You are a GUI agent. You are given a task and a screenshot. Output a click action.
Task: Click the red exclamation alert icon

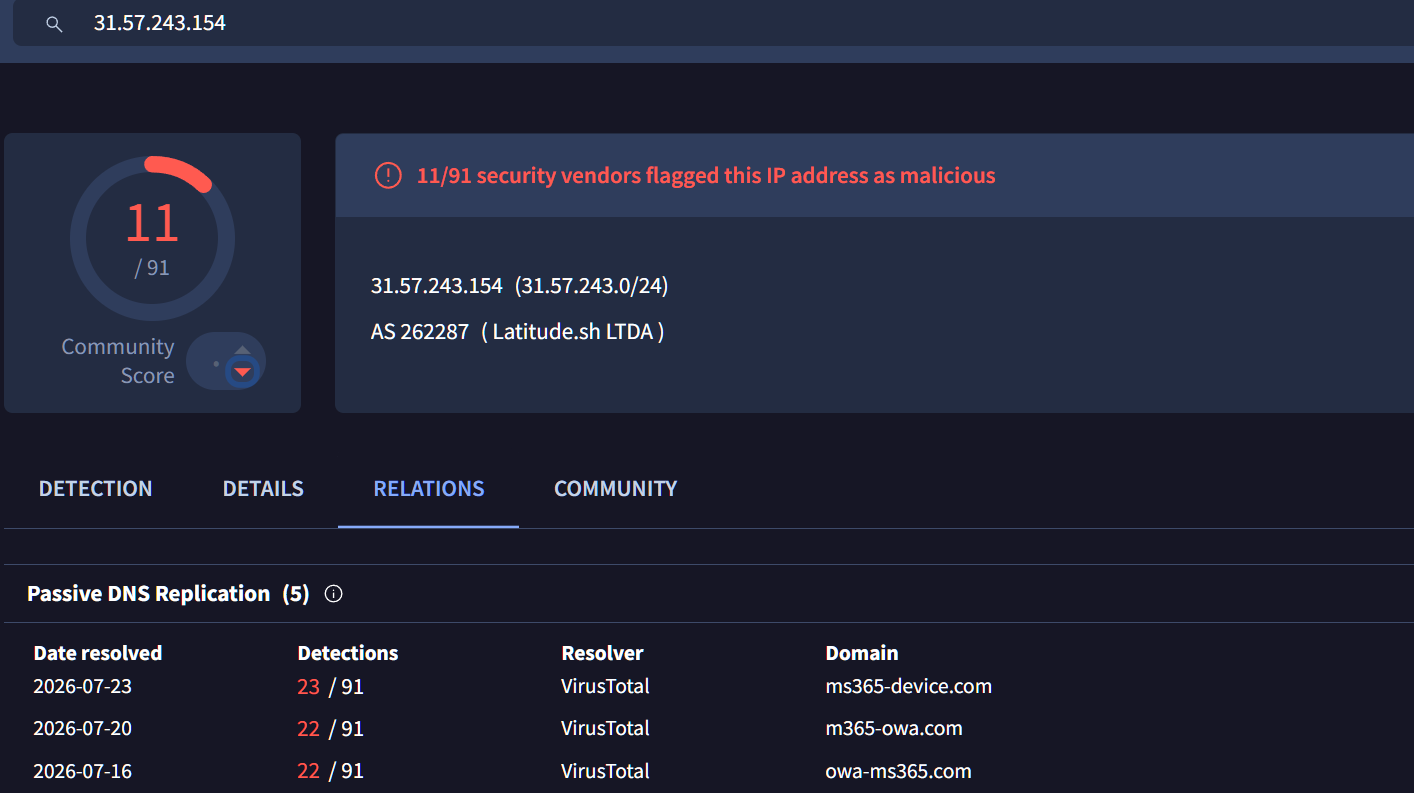coord(388,176)
